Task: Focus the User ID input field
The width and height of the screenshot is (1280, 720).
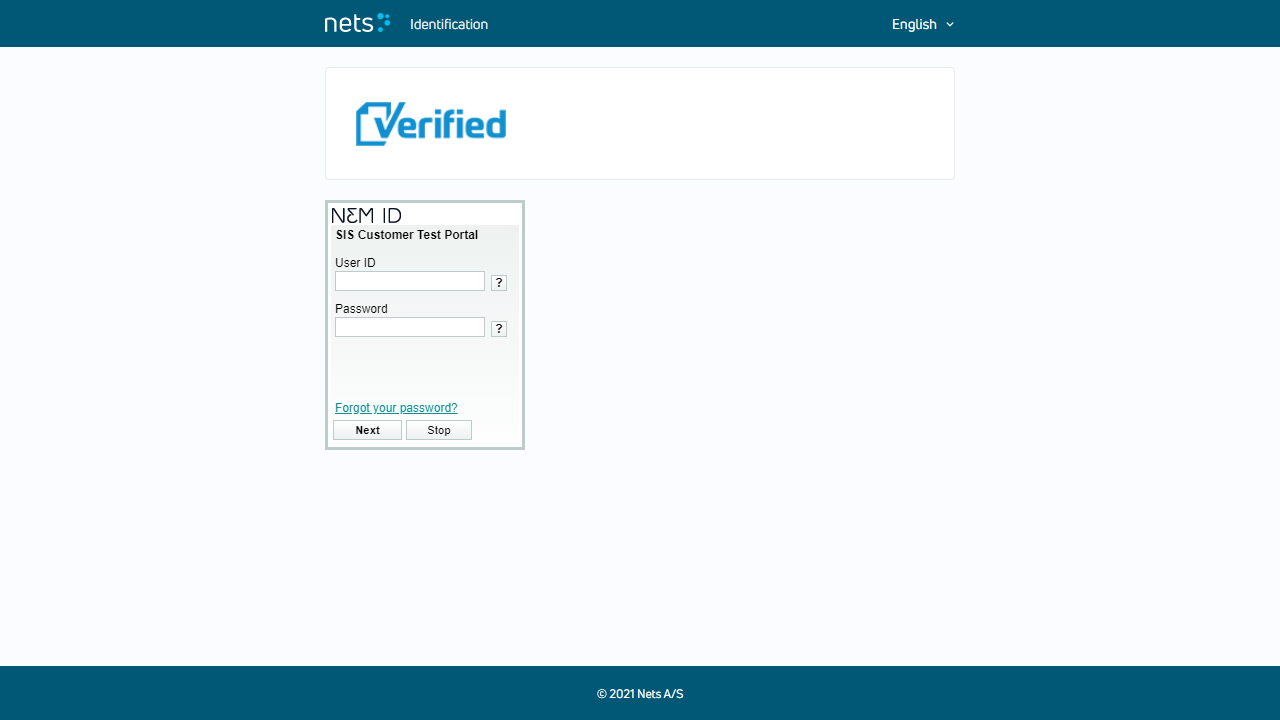Action: (410, 281)
